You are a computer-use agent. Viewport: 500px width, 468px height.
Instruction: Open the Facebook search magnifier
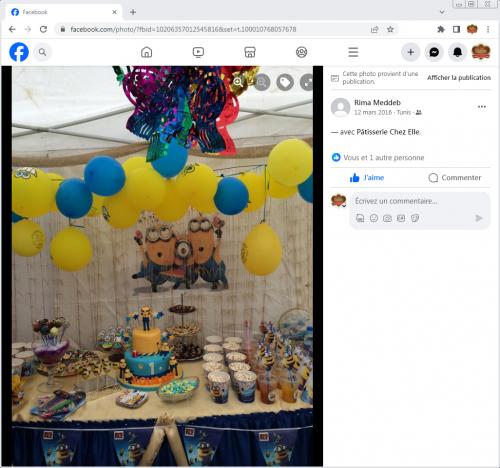point(42,52)
